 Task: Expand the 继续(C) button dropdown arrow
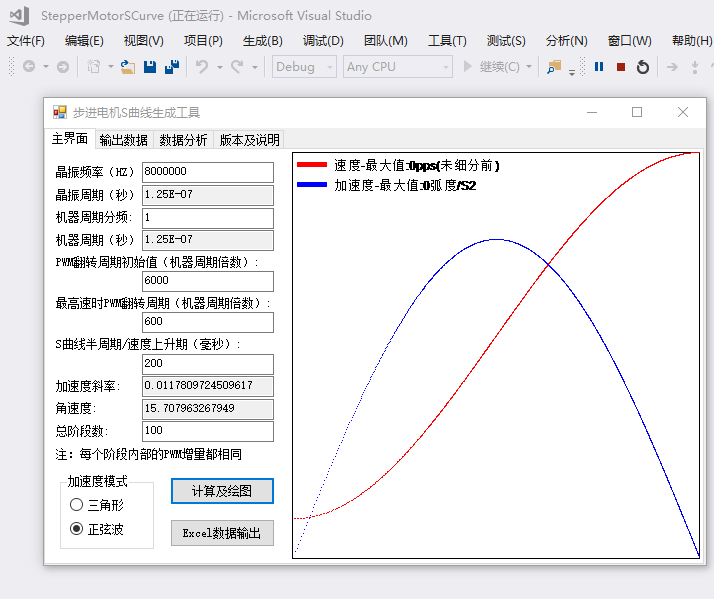click(529, 67)
